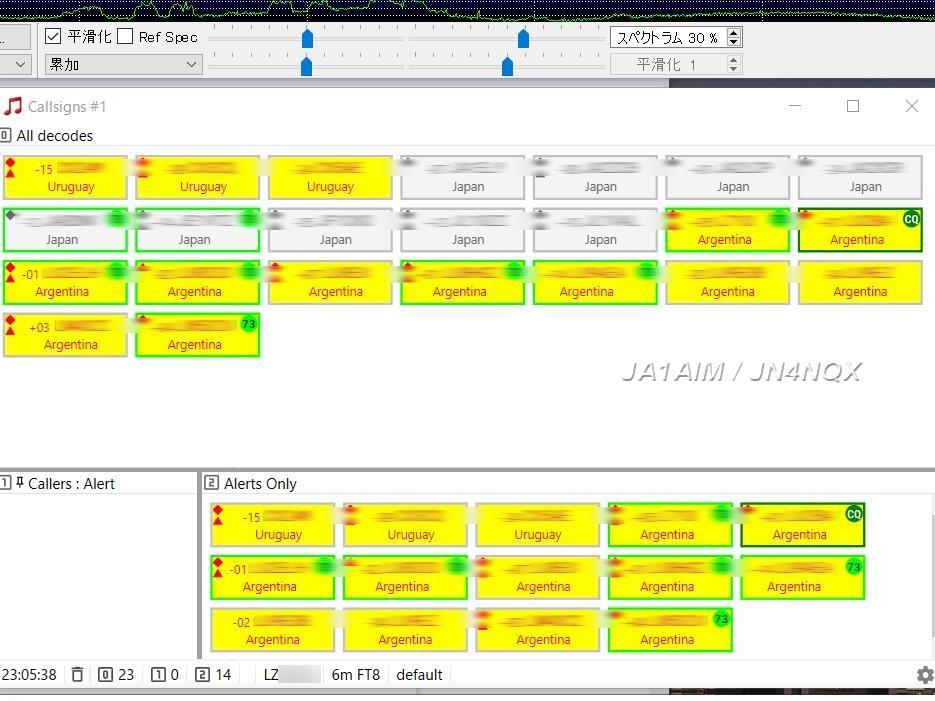
Task: Click the Uruguay -15 callsign tile in All decodes
Action: (65, 177)
